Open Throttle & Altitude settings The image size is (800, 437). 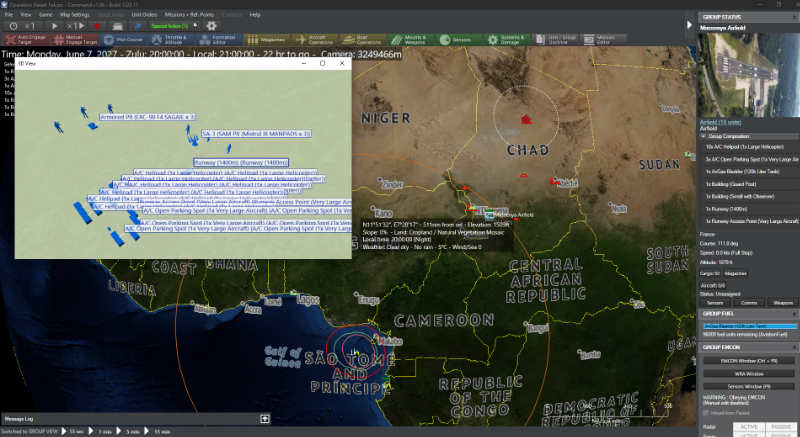point(172,40)
